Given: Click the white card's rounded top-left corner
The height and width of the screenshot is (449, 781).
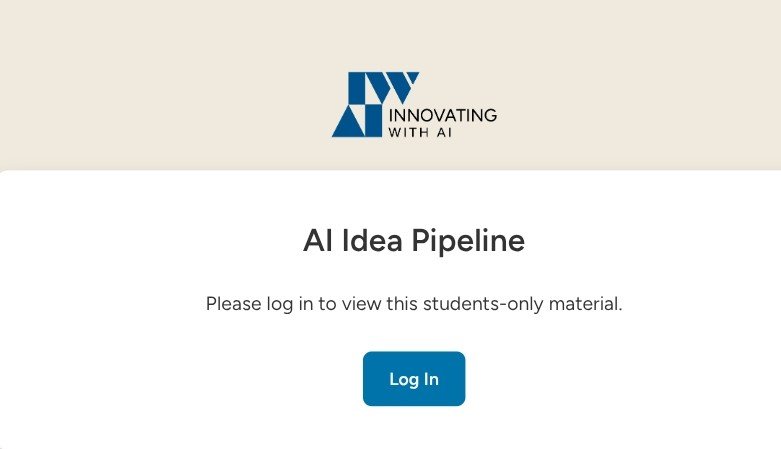Looking at the screenshot, I should click(x=5, y=175).
